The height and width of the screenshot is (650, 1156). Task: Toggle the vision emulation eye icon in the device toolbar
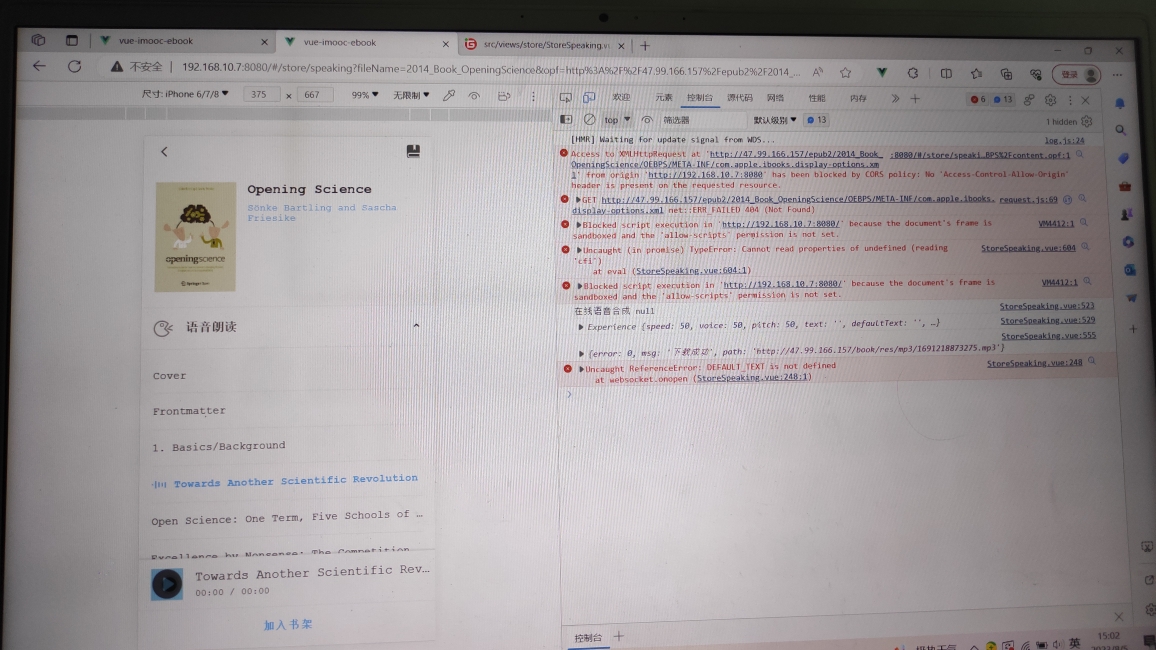tap(474, 96)
